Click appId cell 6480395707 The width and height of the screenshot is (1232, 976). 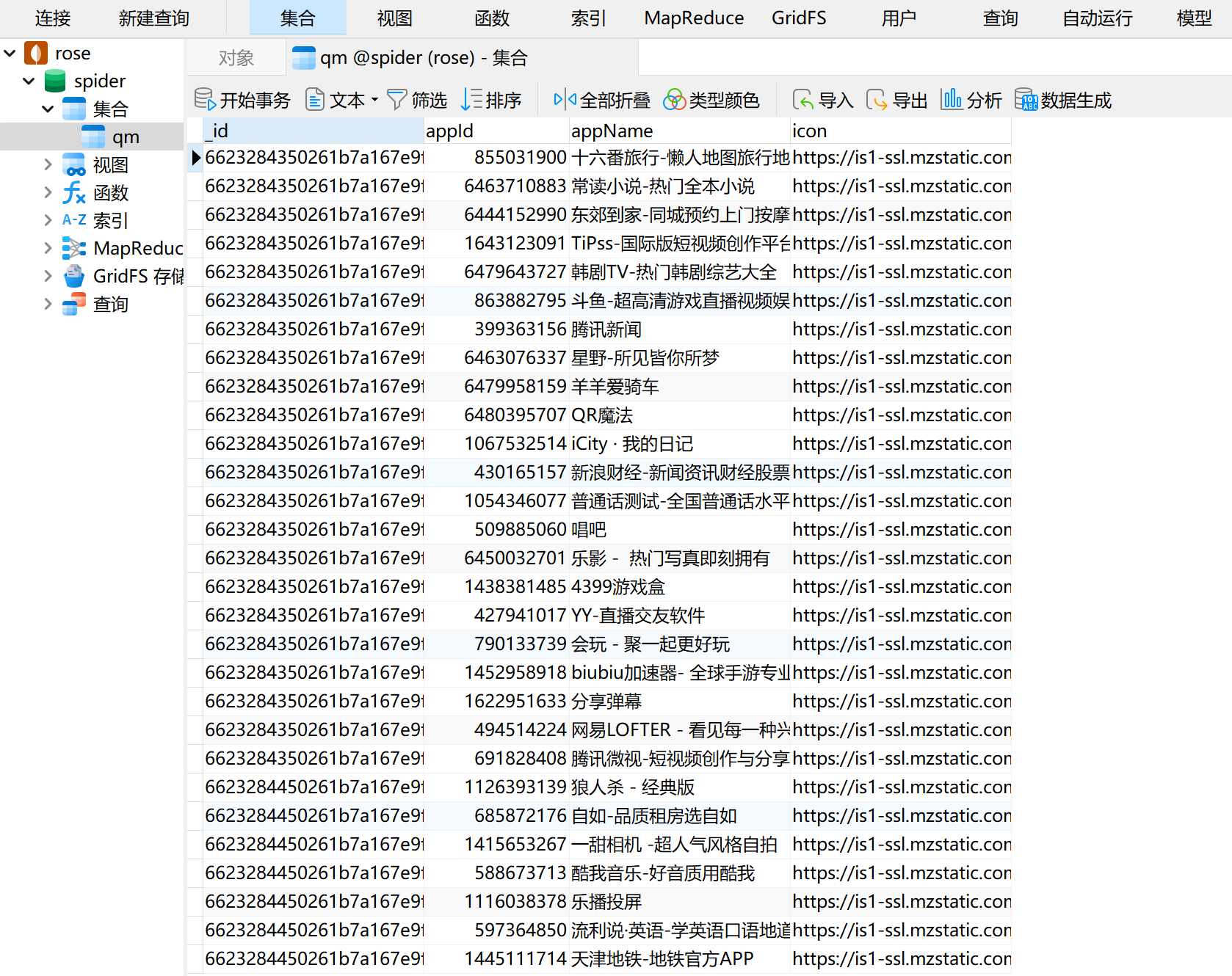[496, 415]
